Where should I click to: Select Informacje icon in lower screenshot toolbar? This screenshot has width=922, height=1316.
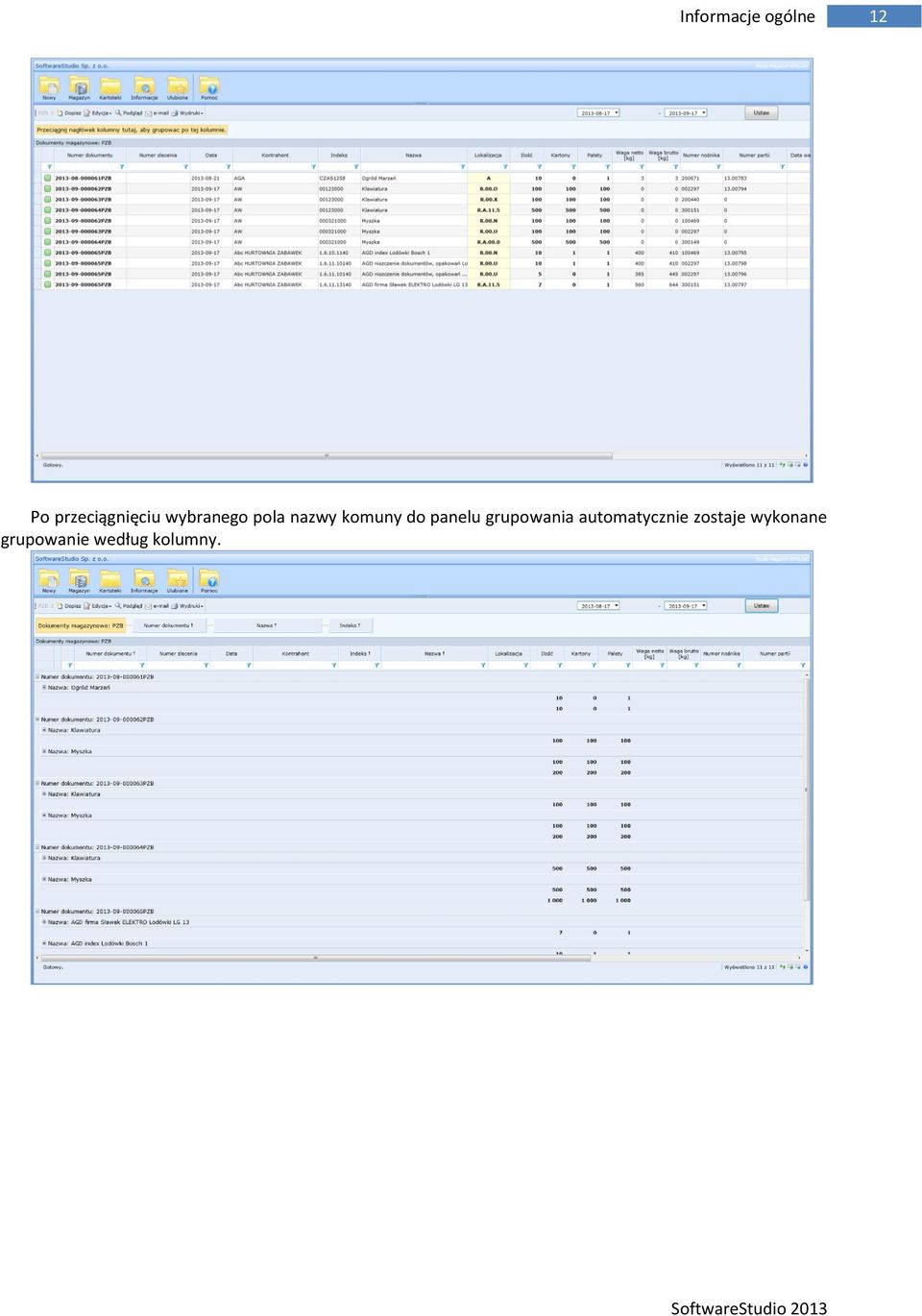click(x=144, y=579)
